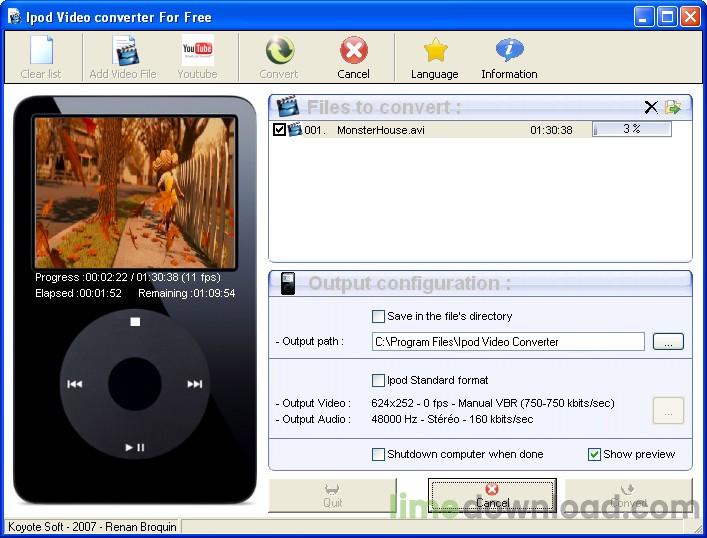
Task: Click the Quit button at the bottom
Action: coord(333,495)
